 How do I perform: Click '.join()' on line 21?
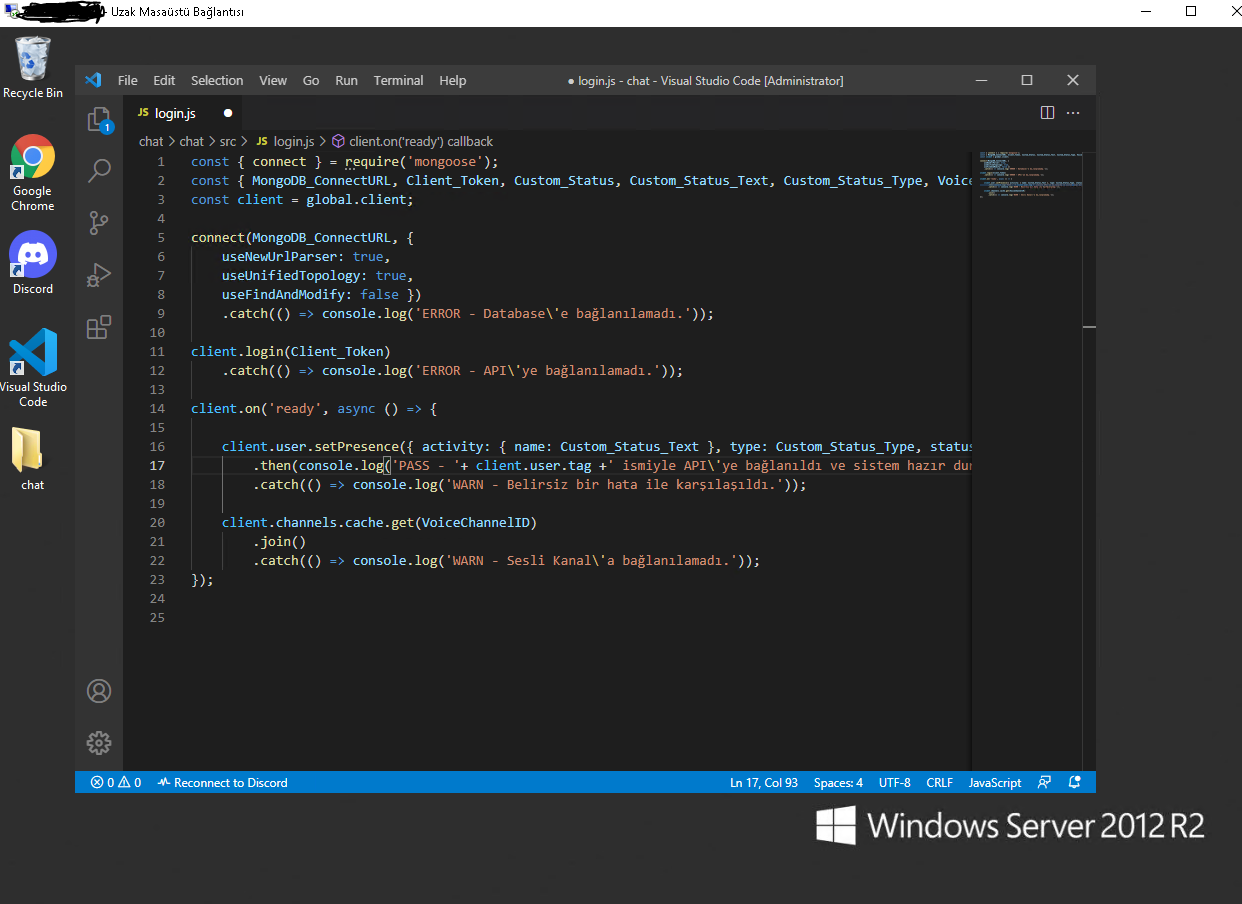coord(279,542)
